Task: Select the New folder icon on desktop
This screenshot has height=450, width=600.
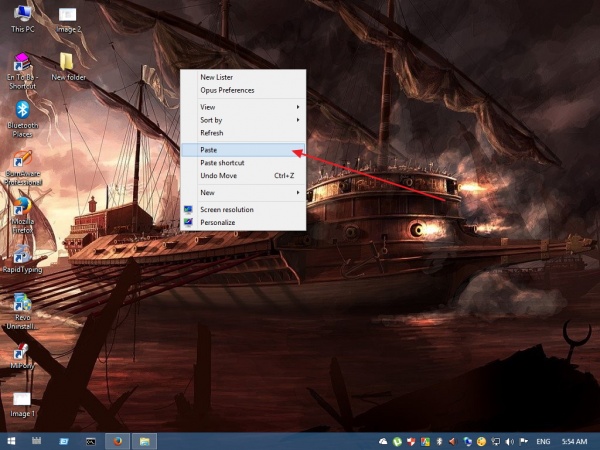Action: point(68,63)
